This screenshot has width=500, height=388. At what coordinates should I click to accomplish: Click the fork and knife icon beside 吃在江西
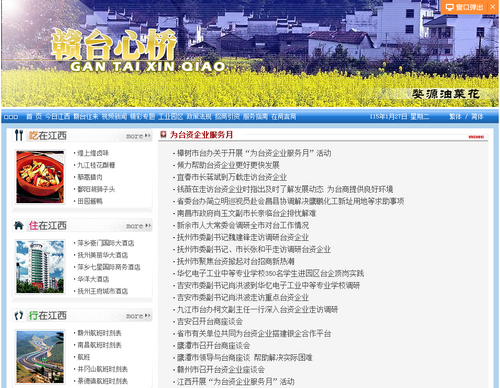click(19, 135)
